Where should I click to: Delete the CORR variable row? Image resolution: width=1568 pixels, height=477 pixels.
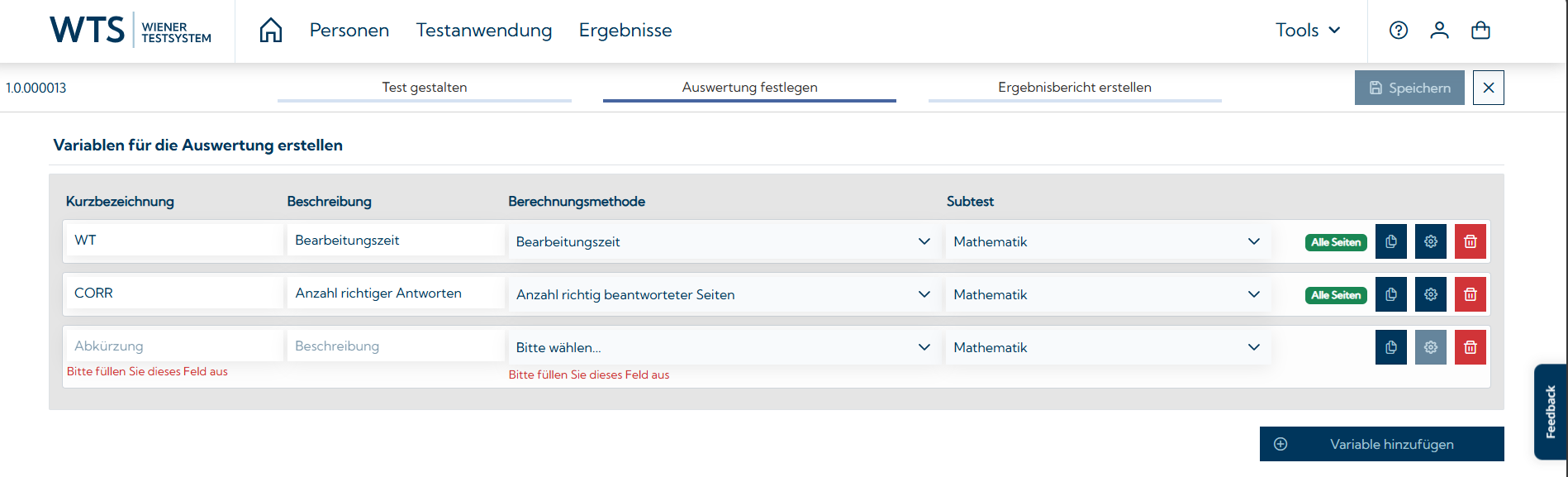(x=1470, y=294)
